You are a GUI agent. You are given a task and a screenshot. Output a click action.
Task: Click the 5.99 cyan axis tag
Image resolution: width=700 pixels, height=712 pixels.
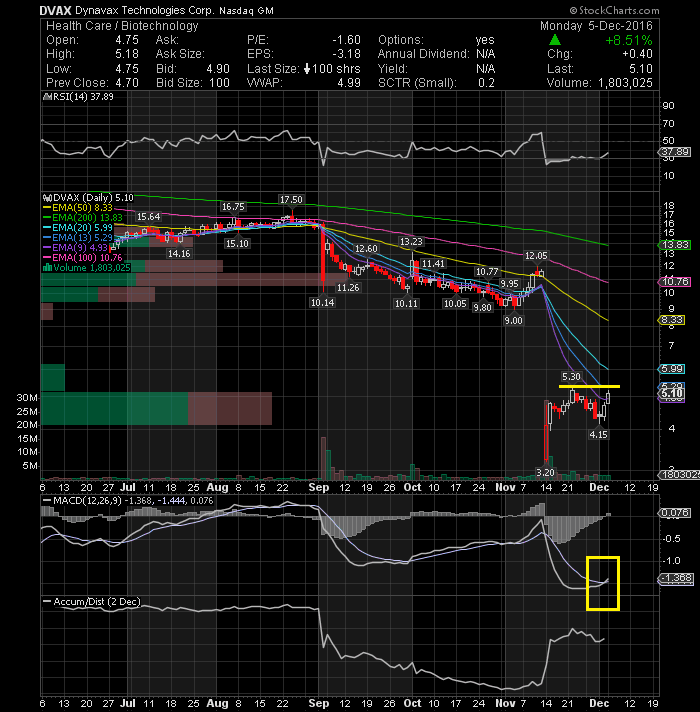coord(671,369)
